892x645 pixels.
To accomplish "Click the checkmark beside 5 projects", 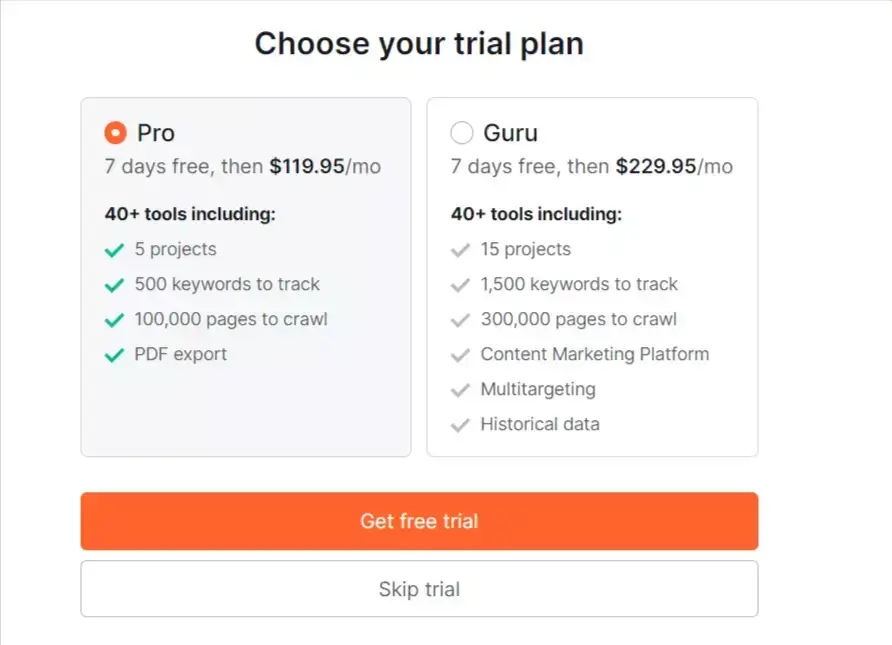I will point(113,249).
